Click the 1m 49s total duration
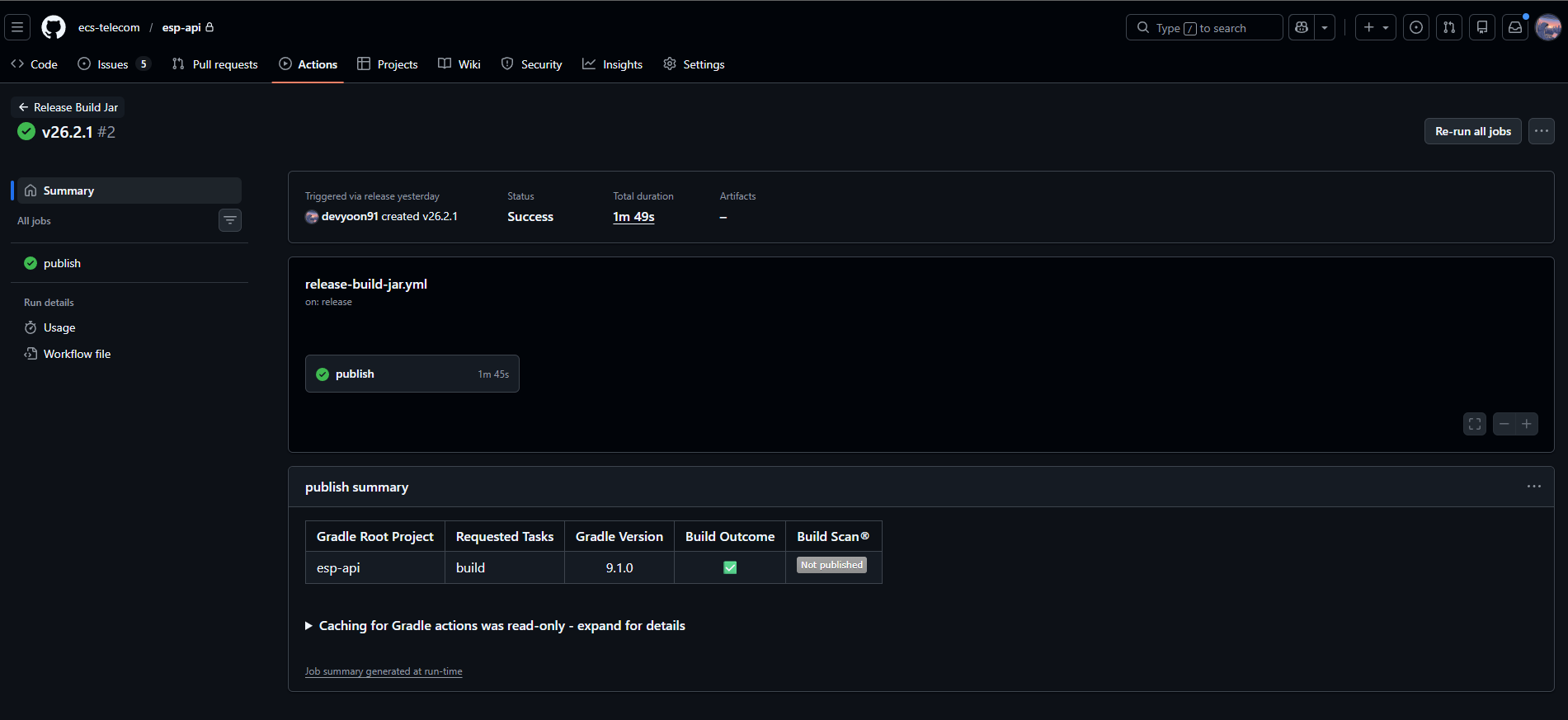Viewport: 1568px width, 720px height. tap(633, 217)
